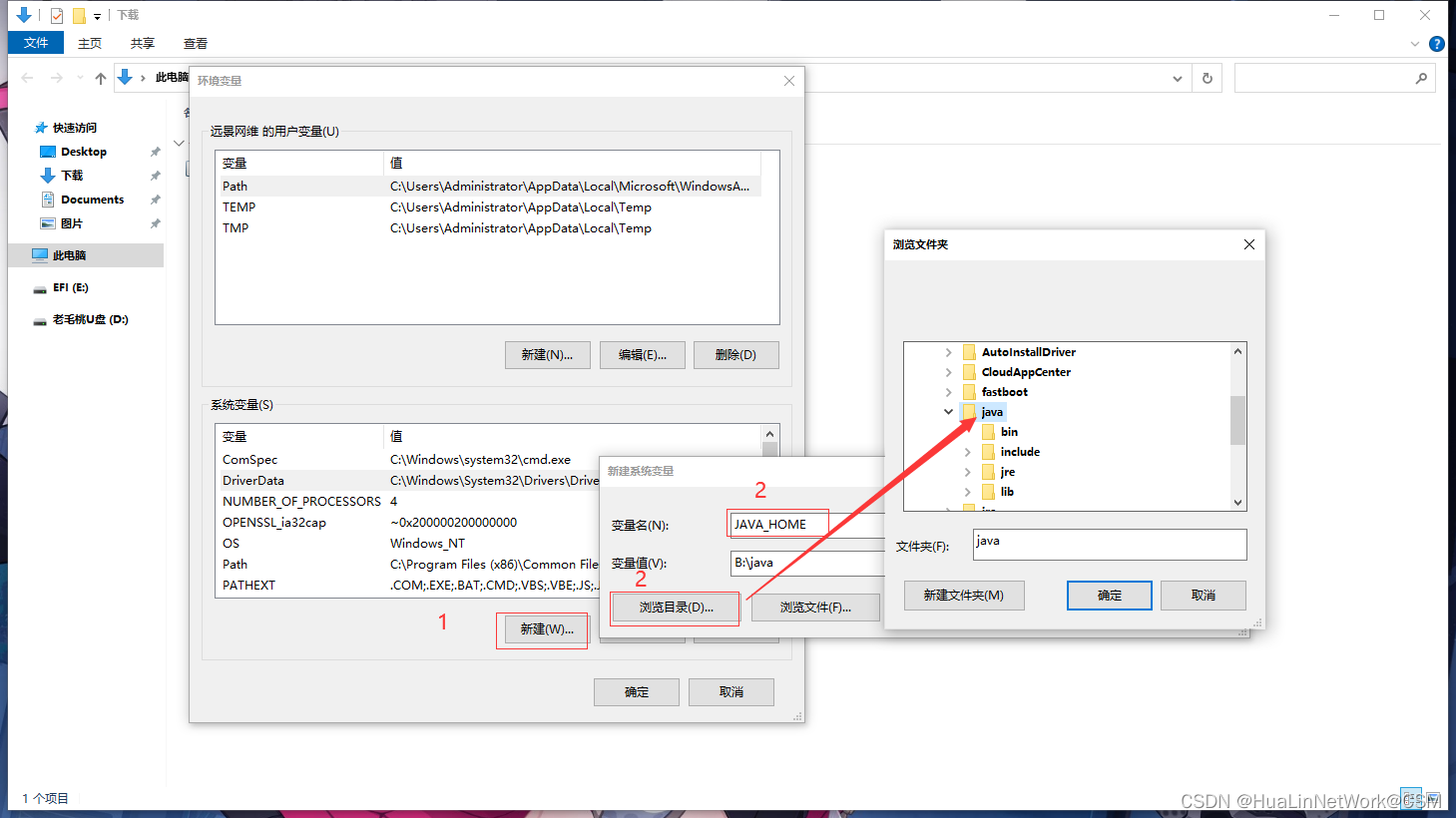
Task: Click 取消 in browse folder dialog
Action: pyautogui.click(x=1204, y=596)
